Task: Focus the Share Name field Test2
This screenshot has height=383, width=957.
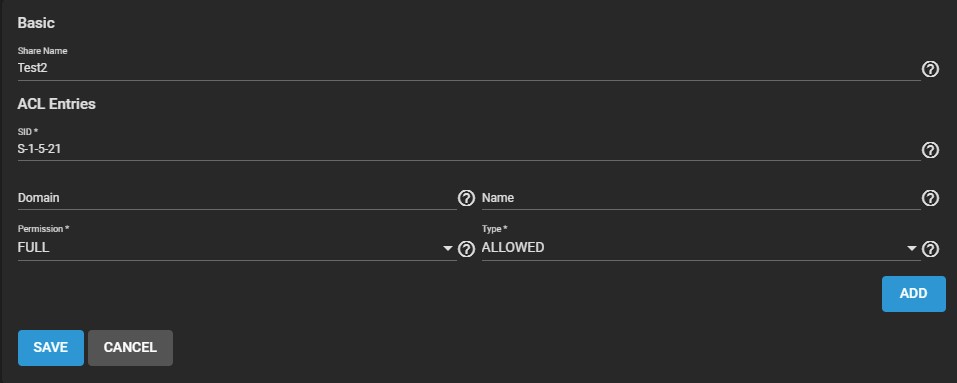Action: 469,68
